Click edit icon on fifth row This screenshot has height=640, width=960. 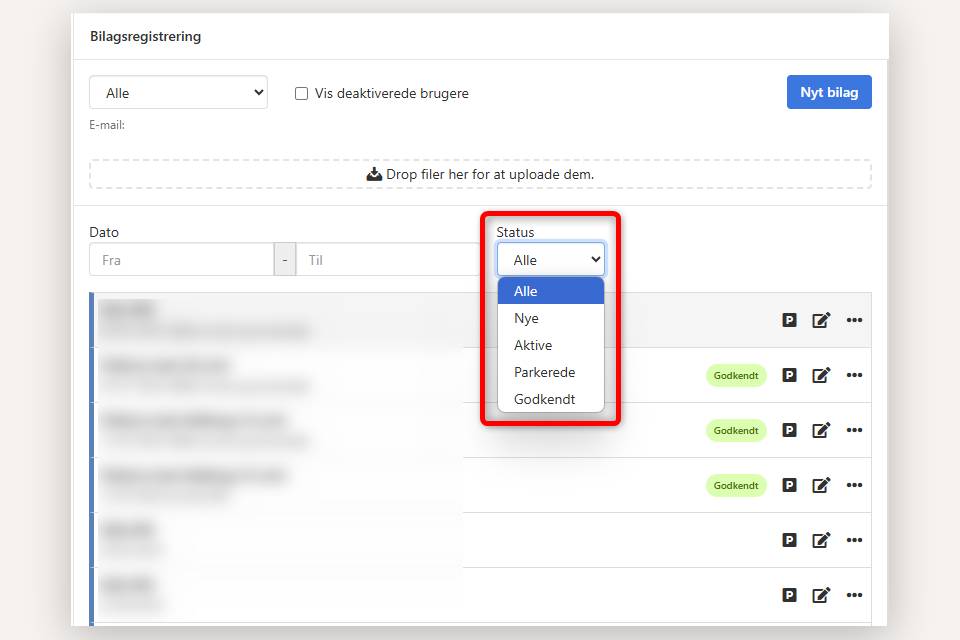coord(821,540)
